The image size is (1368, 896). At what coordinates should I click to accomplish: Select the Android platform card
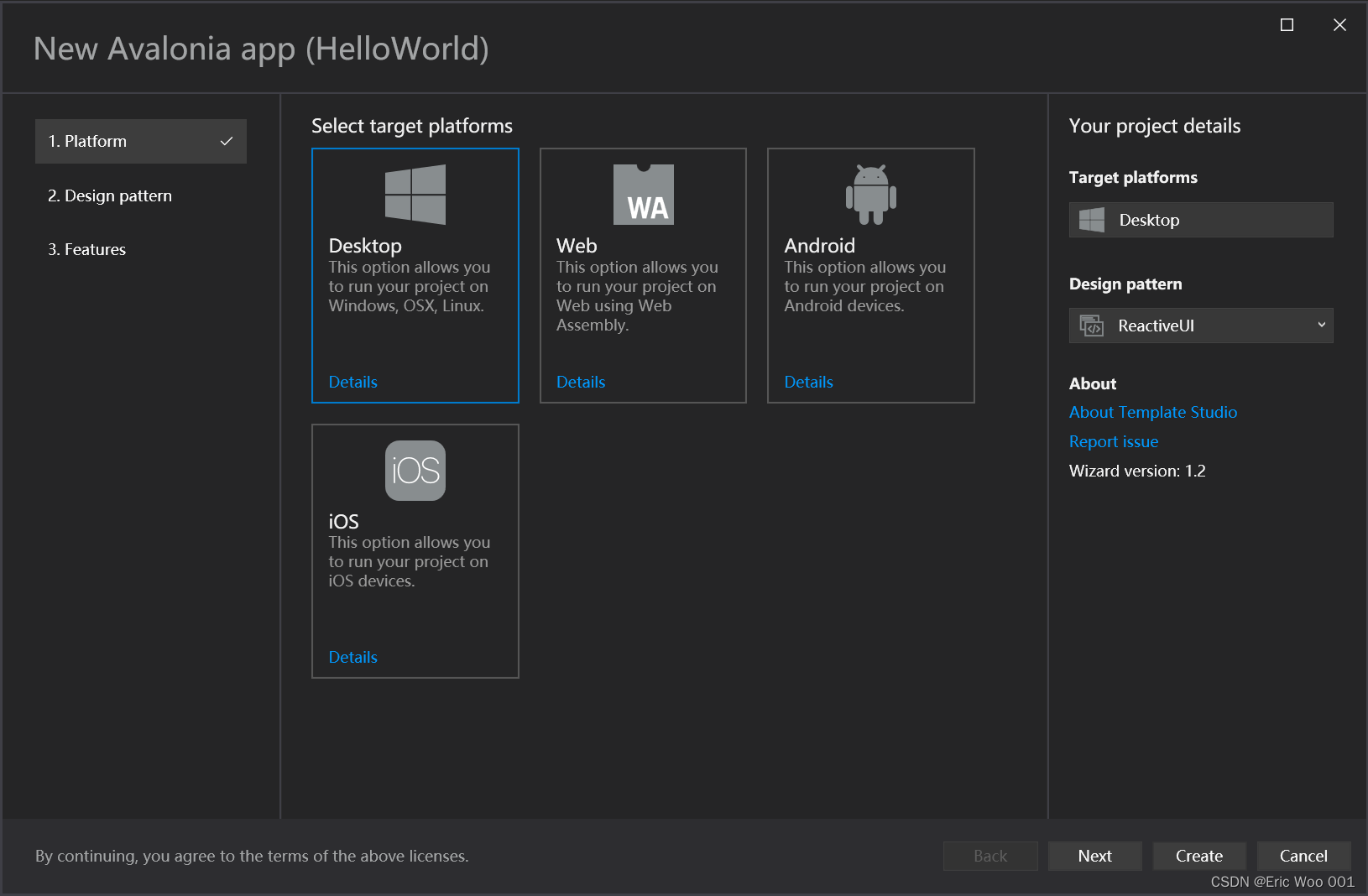(x=870, y=275)
